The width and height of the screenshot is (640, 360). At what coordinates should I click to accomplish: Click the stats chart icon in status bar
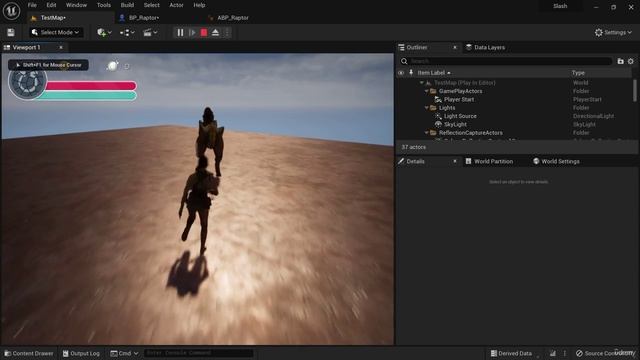(x=553, y=353)
